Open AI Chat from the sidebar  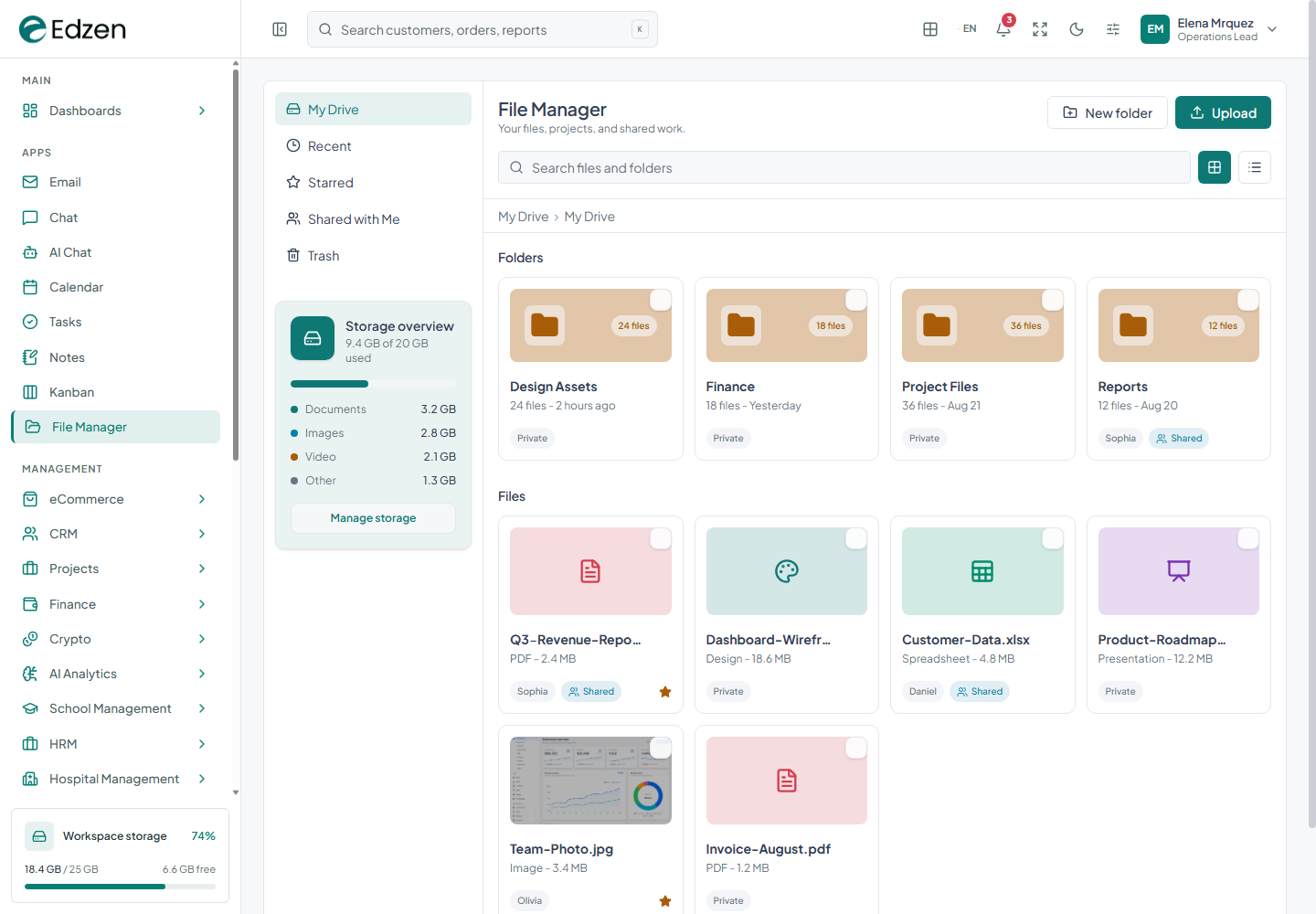115,252
